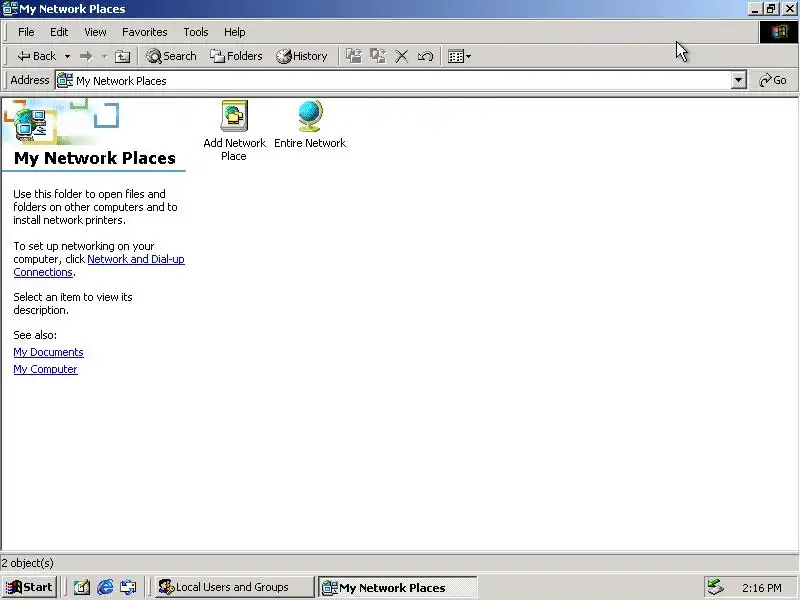Click the Copy To toolbar icon
The height and width of the screenshot is (600, 800).
(378, 56)
